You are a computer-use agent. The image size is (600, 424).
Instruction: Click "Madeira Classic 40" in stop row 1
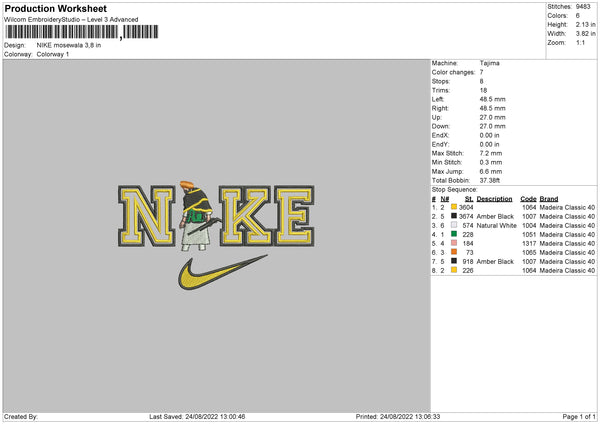567,207
